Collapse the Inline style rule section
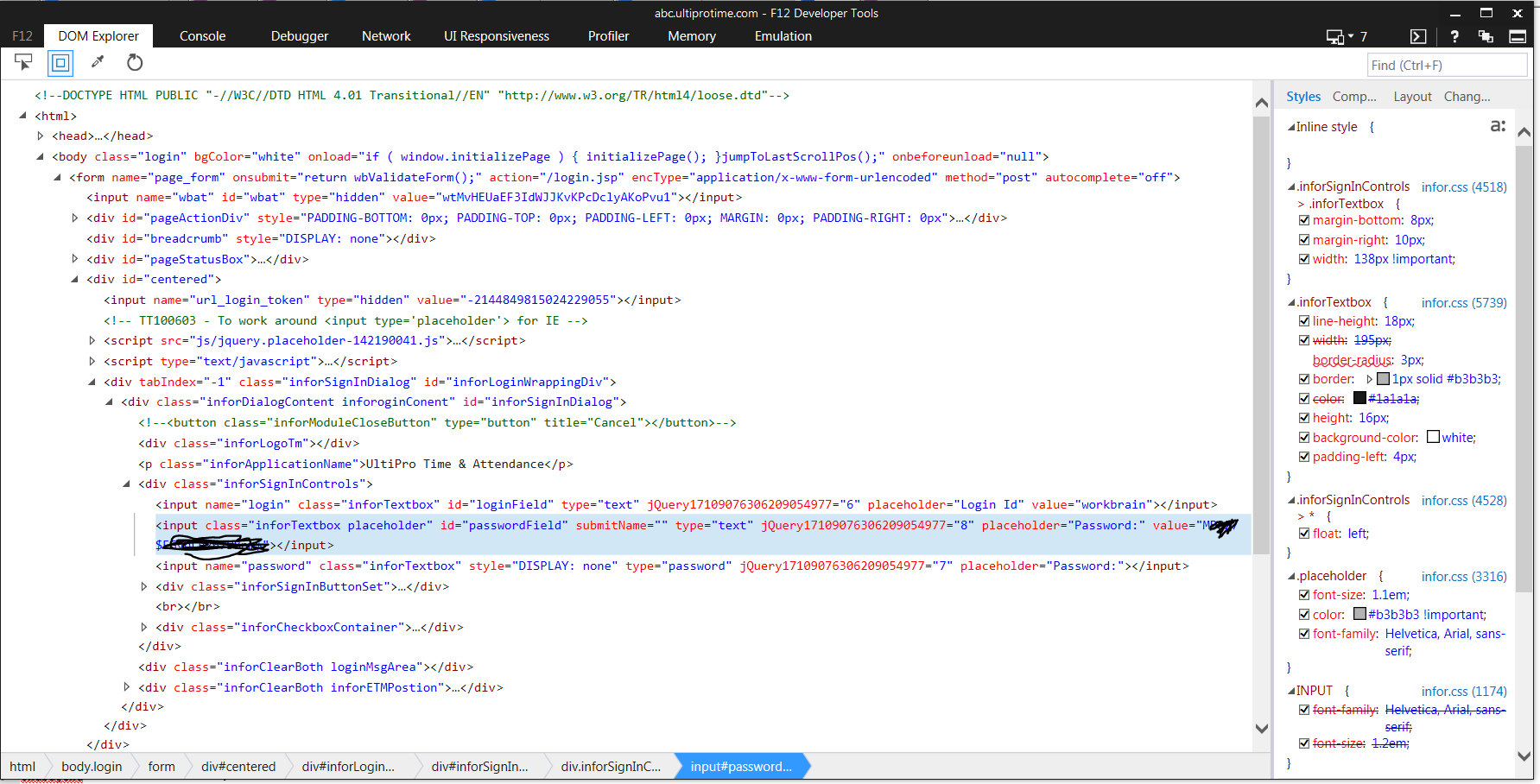 pos(1291,127)
